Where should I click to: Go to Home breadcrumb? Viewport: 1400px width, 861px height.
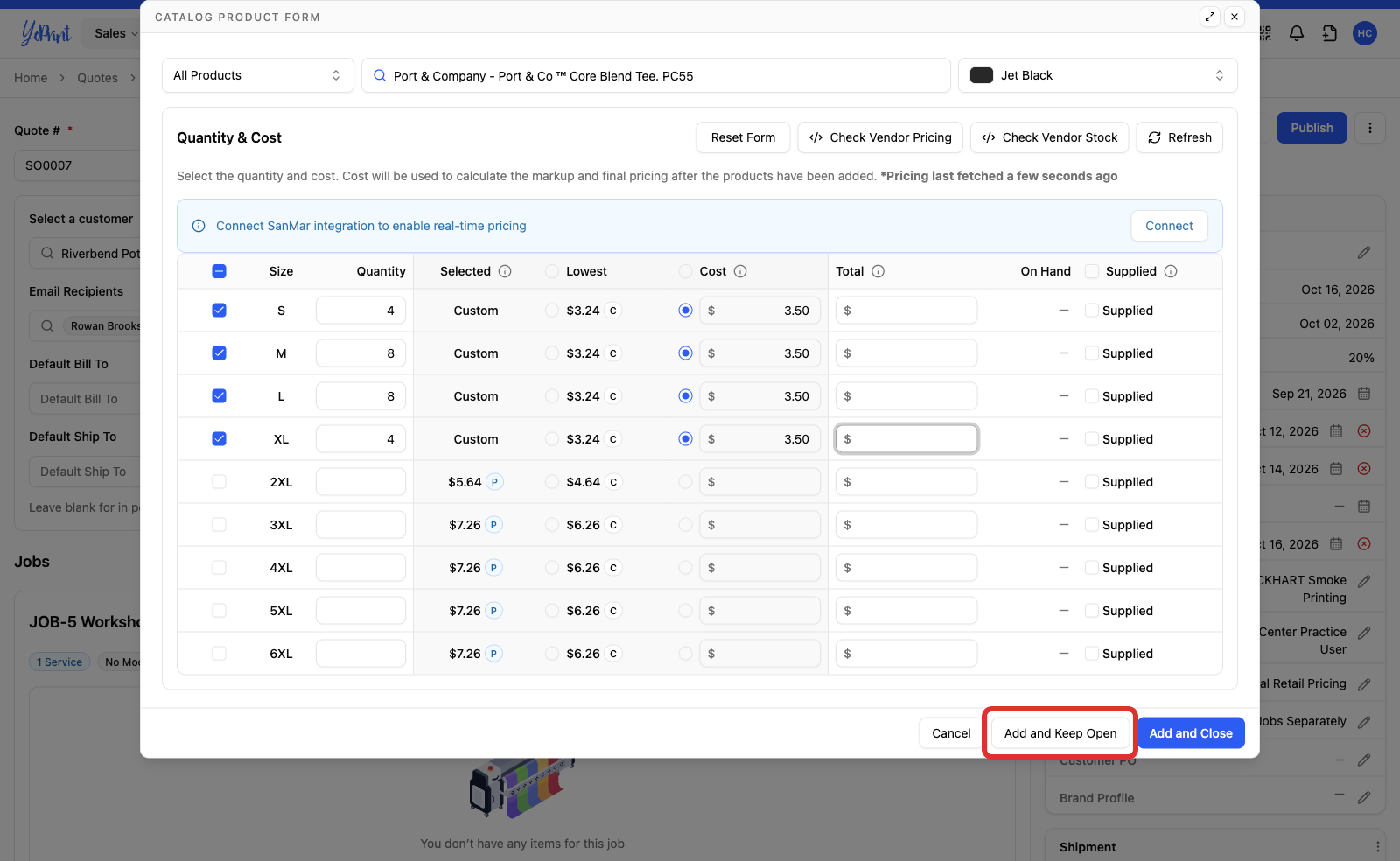[31, 78]
